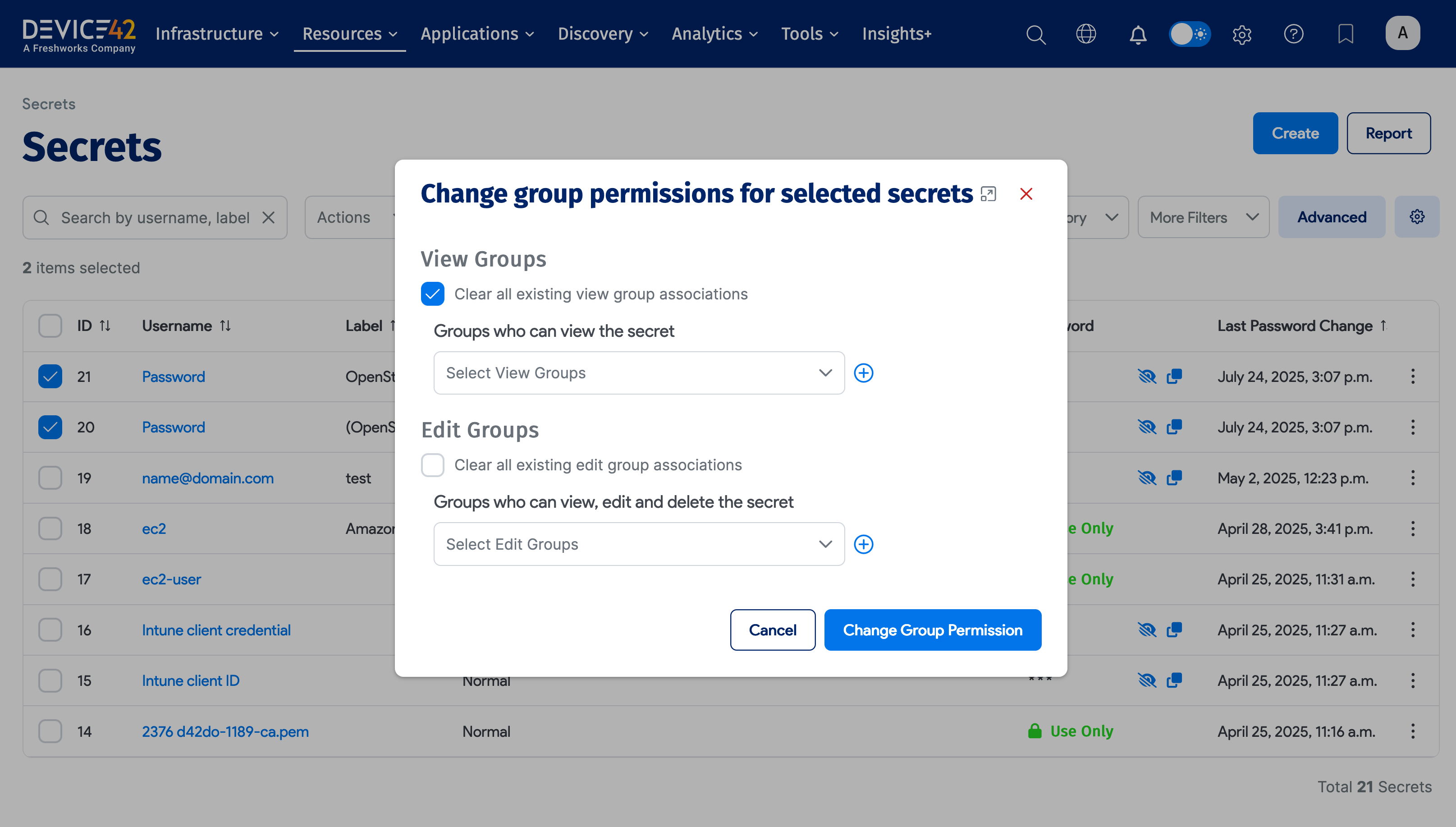Click the Change Group Permission button

(x=933, y=630)
